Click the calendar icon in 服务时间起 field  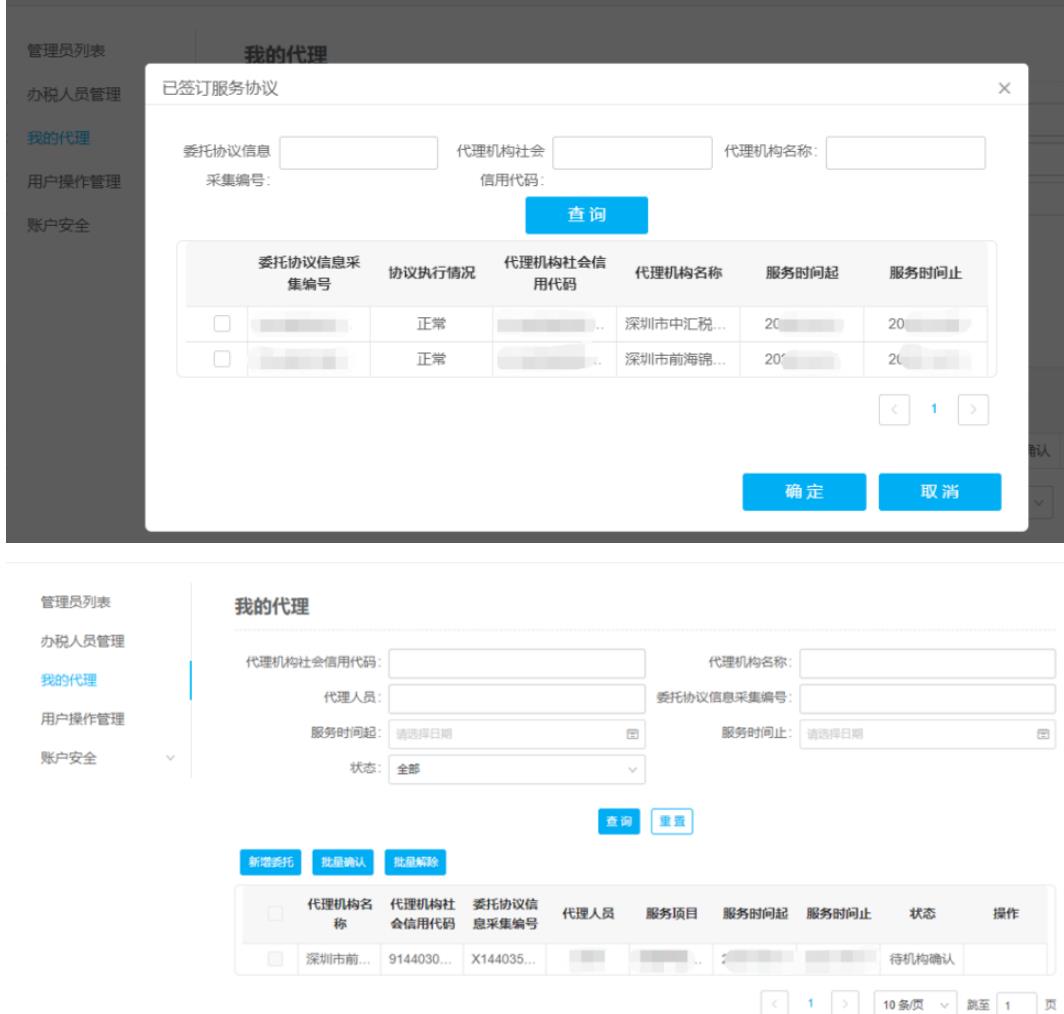click(x=631, y=733)
